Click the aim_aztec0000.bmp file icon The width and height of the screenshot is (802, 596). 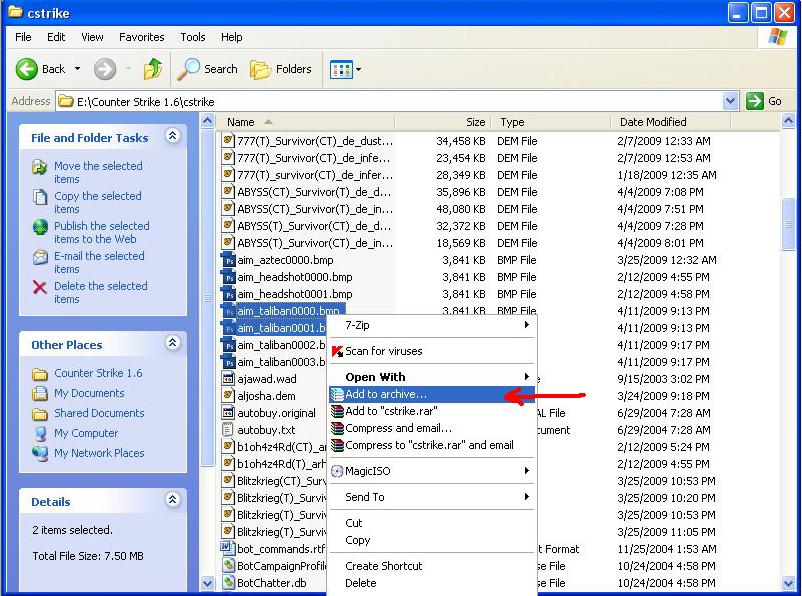tap(229, 260)
